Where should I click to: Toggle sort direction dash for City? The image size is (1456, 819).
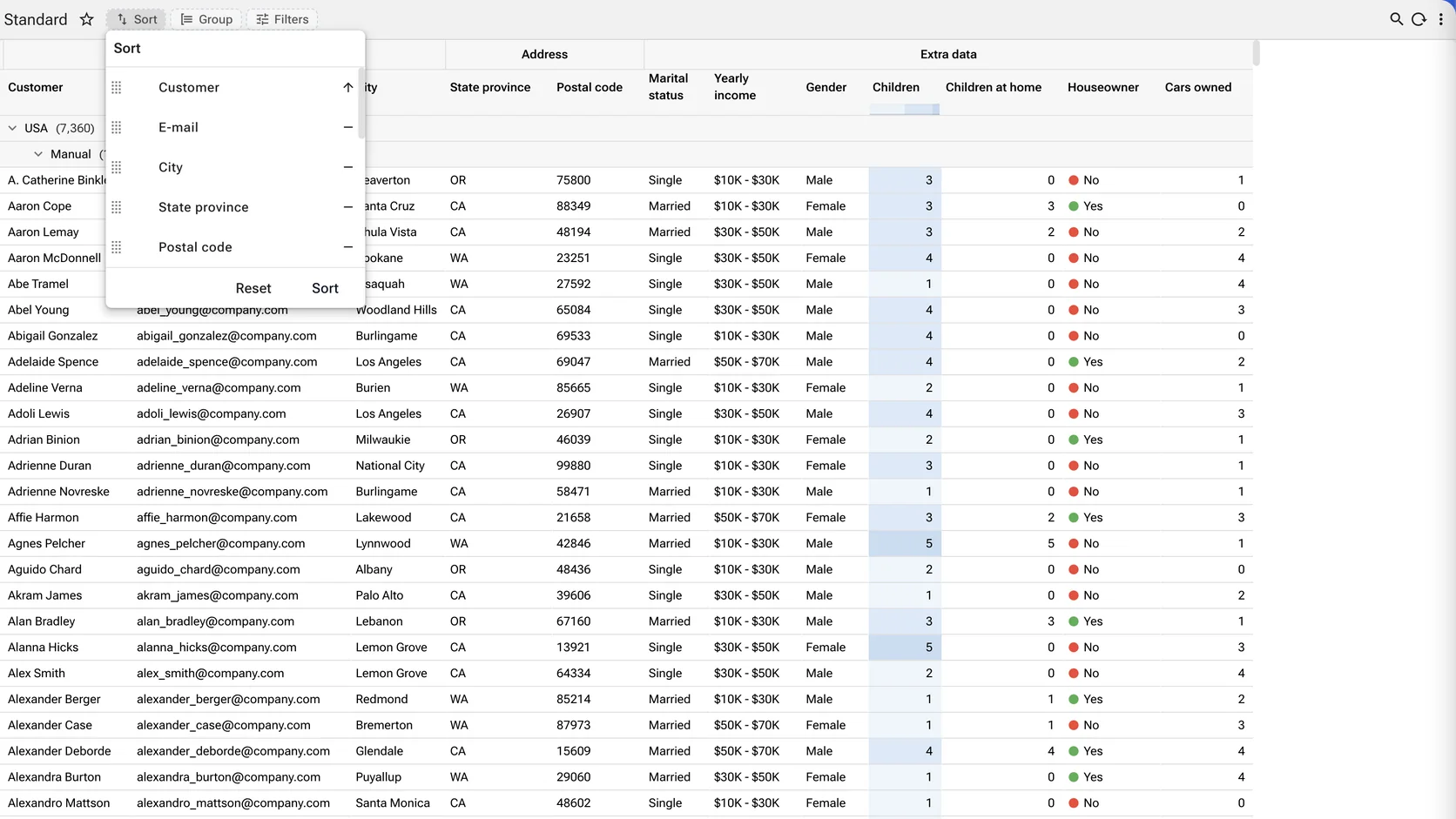(x=347, y=167)
